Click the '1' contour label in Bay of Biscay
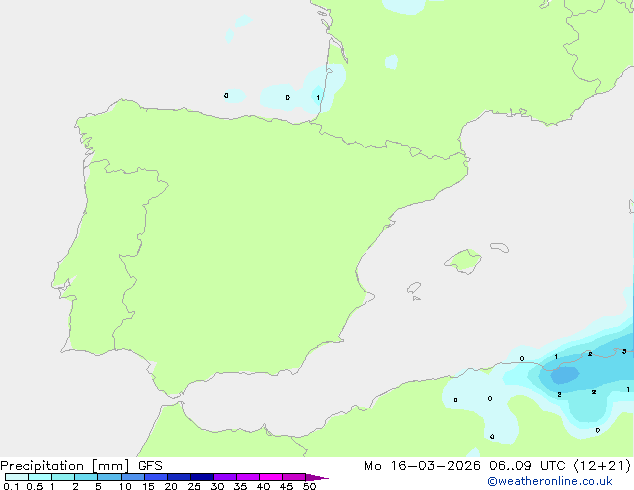634x490 pixels. tap(318, 97)
